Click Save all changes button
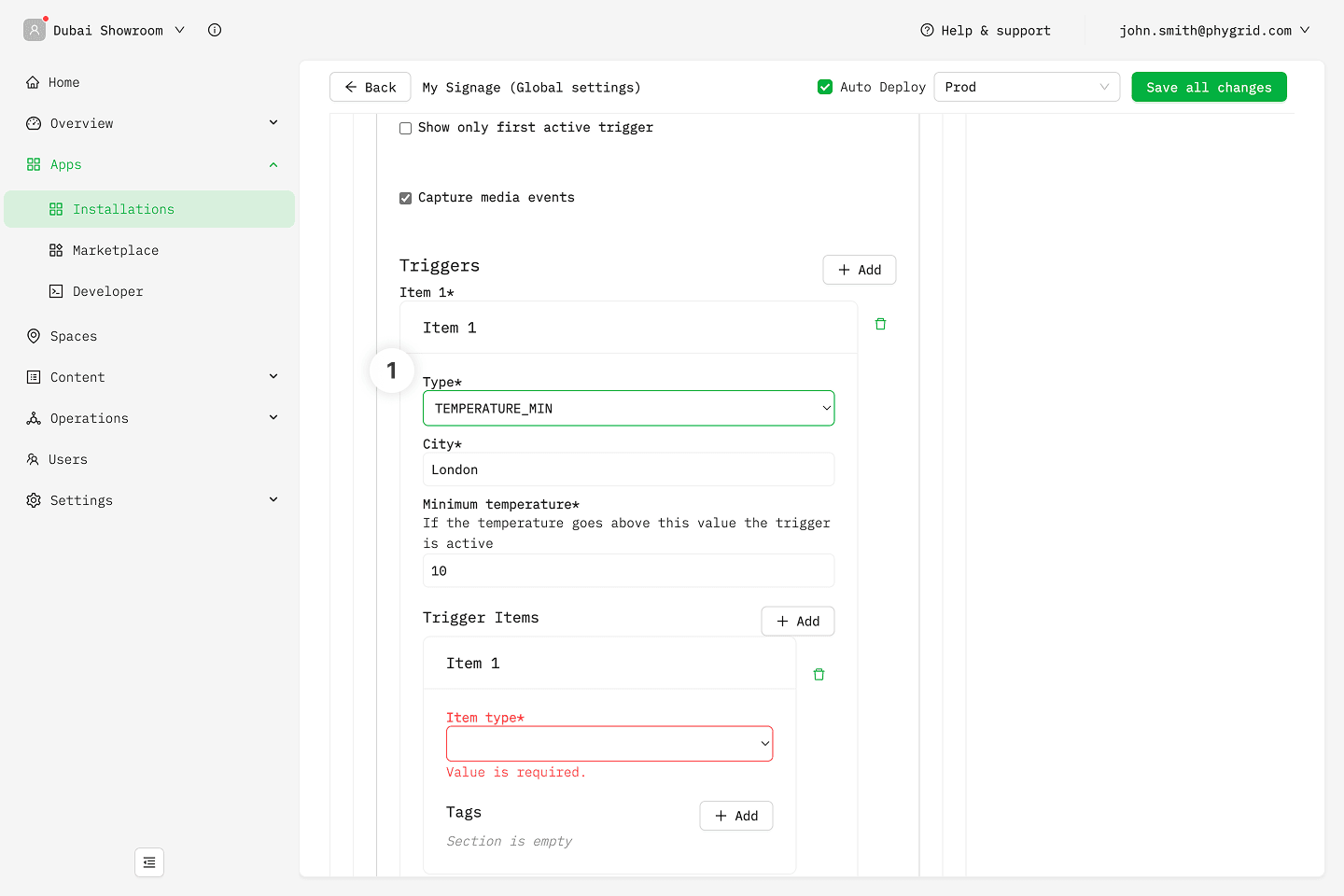 pyautogui.click(x=1209, y=87)
